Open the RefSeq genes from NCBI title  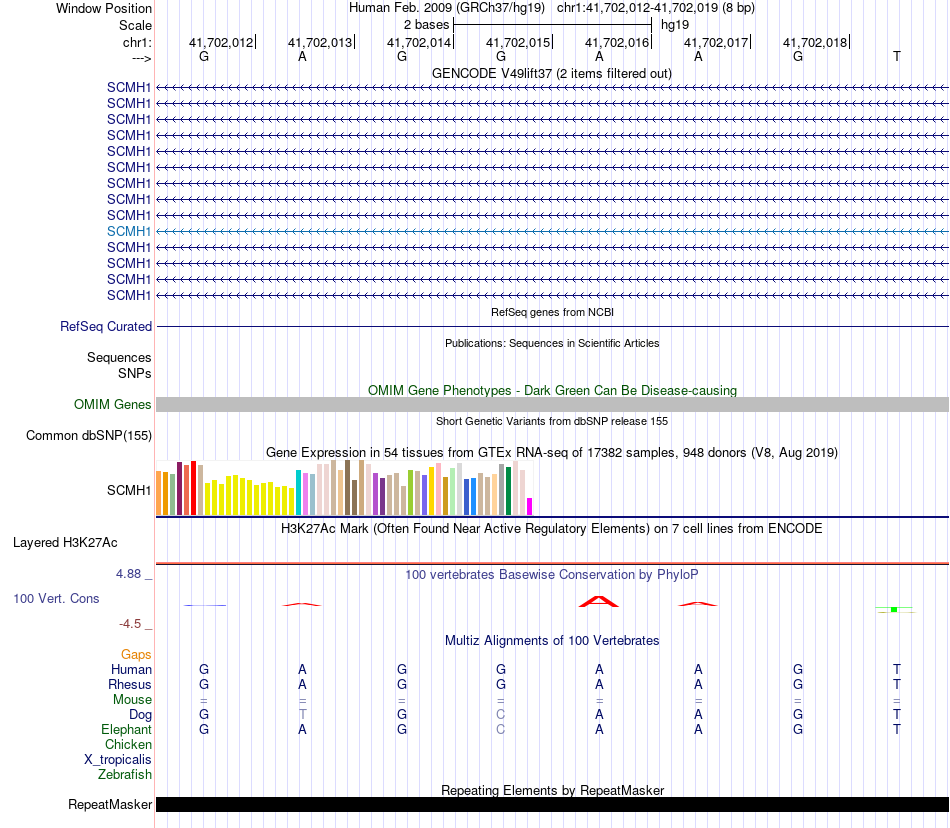552,312
